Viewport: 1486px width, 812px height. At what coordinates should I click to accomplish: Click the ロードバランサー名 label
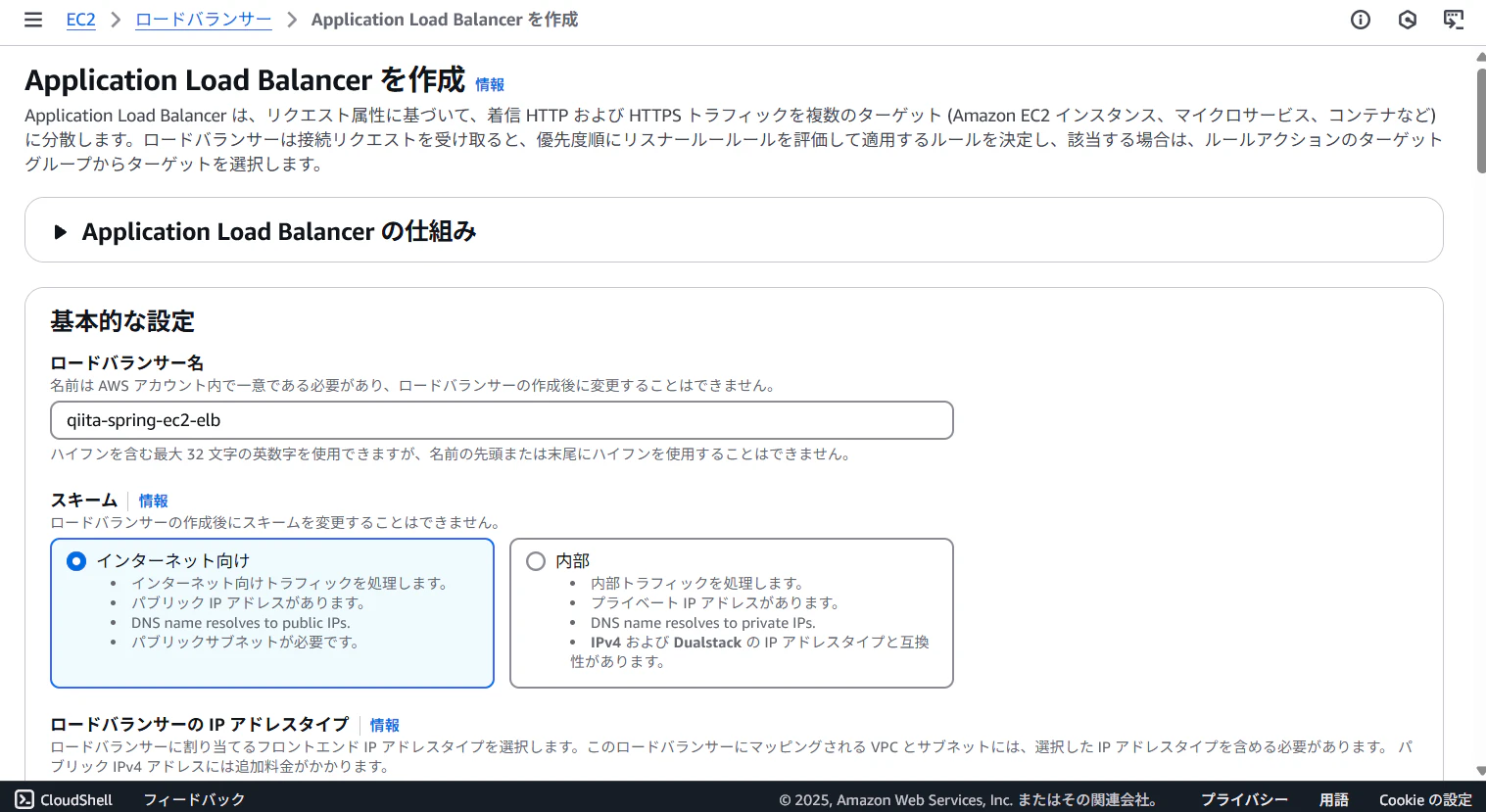tap(127, 363)
